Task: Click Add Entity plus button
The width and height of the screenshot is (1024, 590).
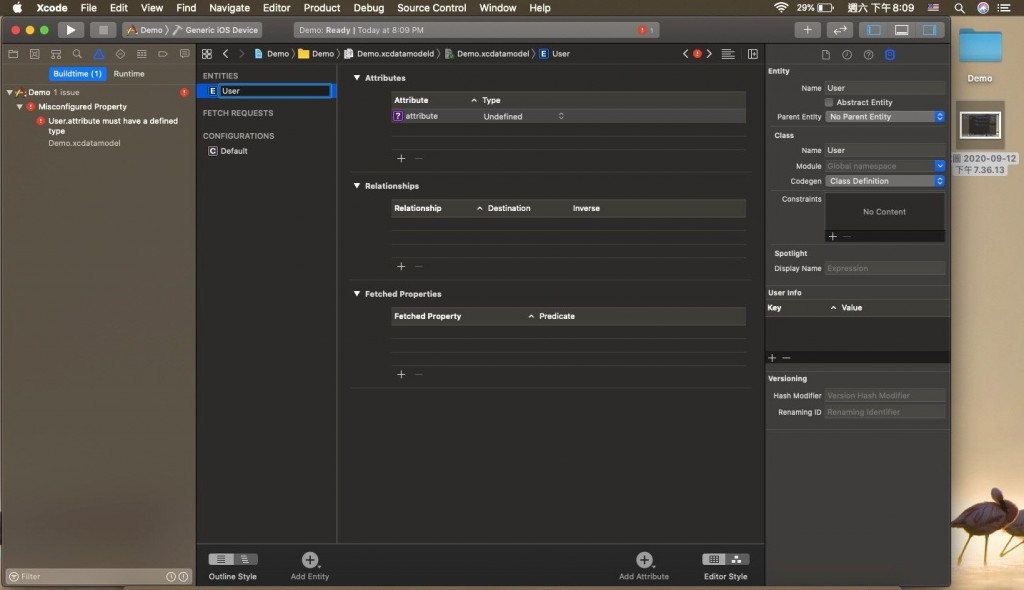Action: (310, 560)
